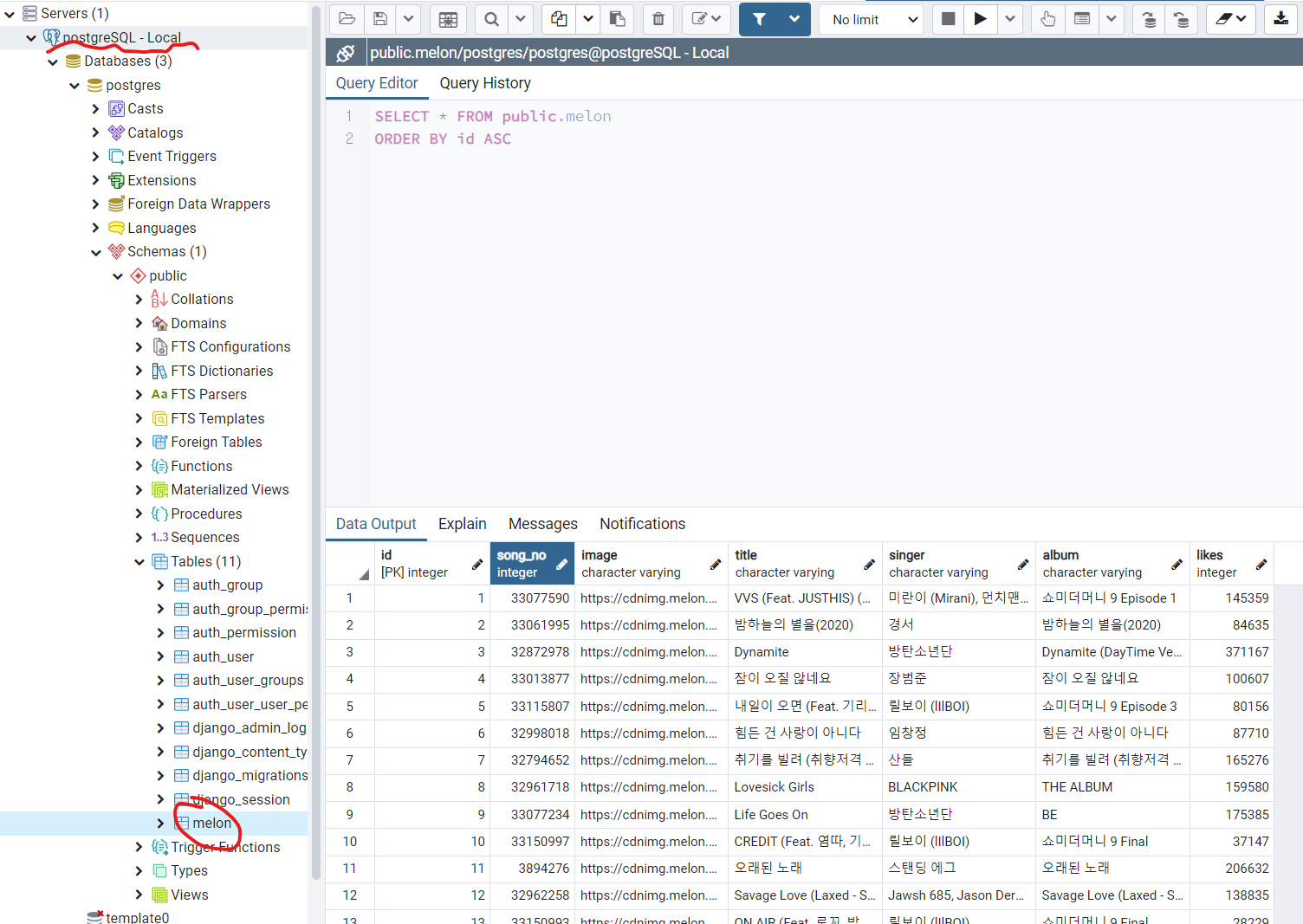Click the Commit transaction icon

point(1149,19)
